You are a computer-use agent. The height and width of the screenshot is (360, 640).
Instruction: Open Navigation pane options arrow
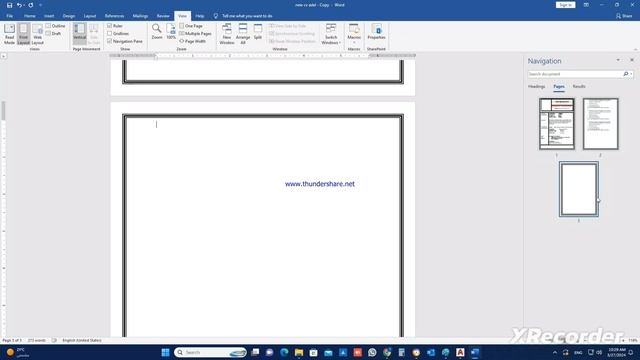point(618,60)
